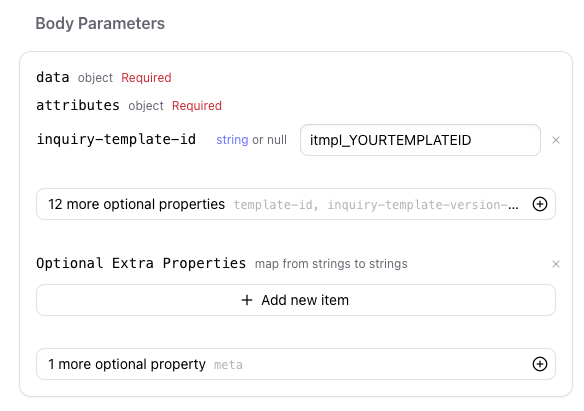This screenshot has width=584, height=411.
Task: Click the Required badge next to attributes
Action: pyautogui.click(x=197, y=106)
